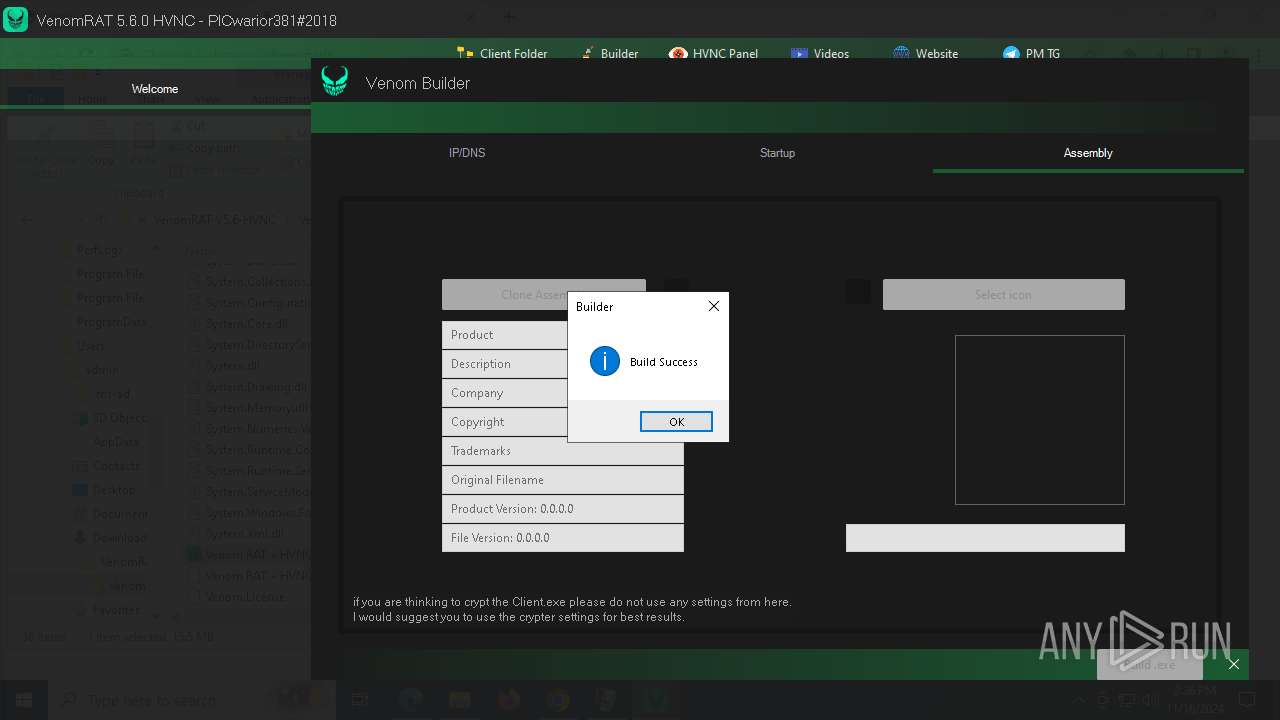Click System.Core.dll in the file list
Image resolution: width=1280 pixels, height=720 pixels.
(247, 324)
